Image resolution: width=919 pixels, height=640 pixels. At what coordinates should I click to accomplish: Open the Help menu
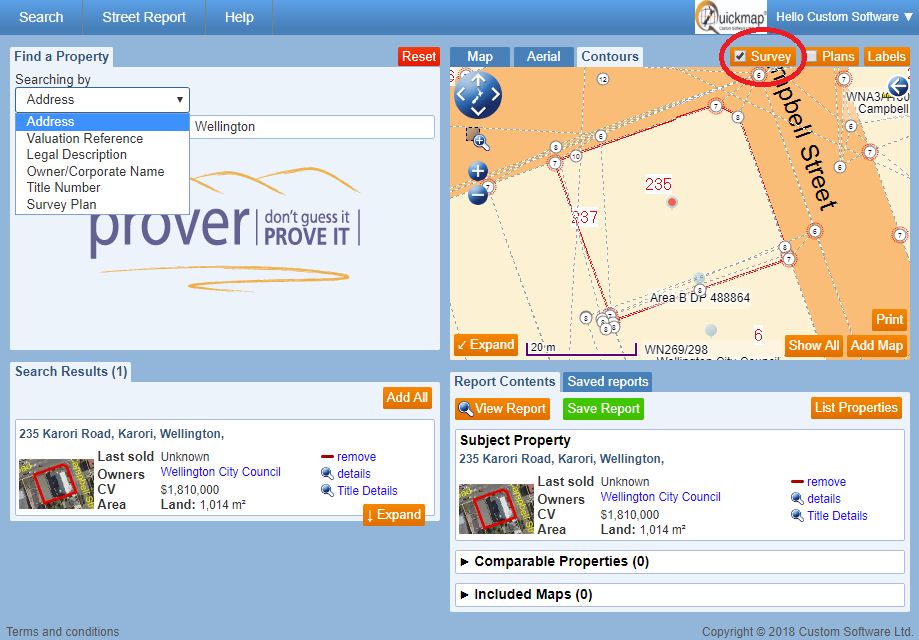pyautogui.click(x=239, y=17)
